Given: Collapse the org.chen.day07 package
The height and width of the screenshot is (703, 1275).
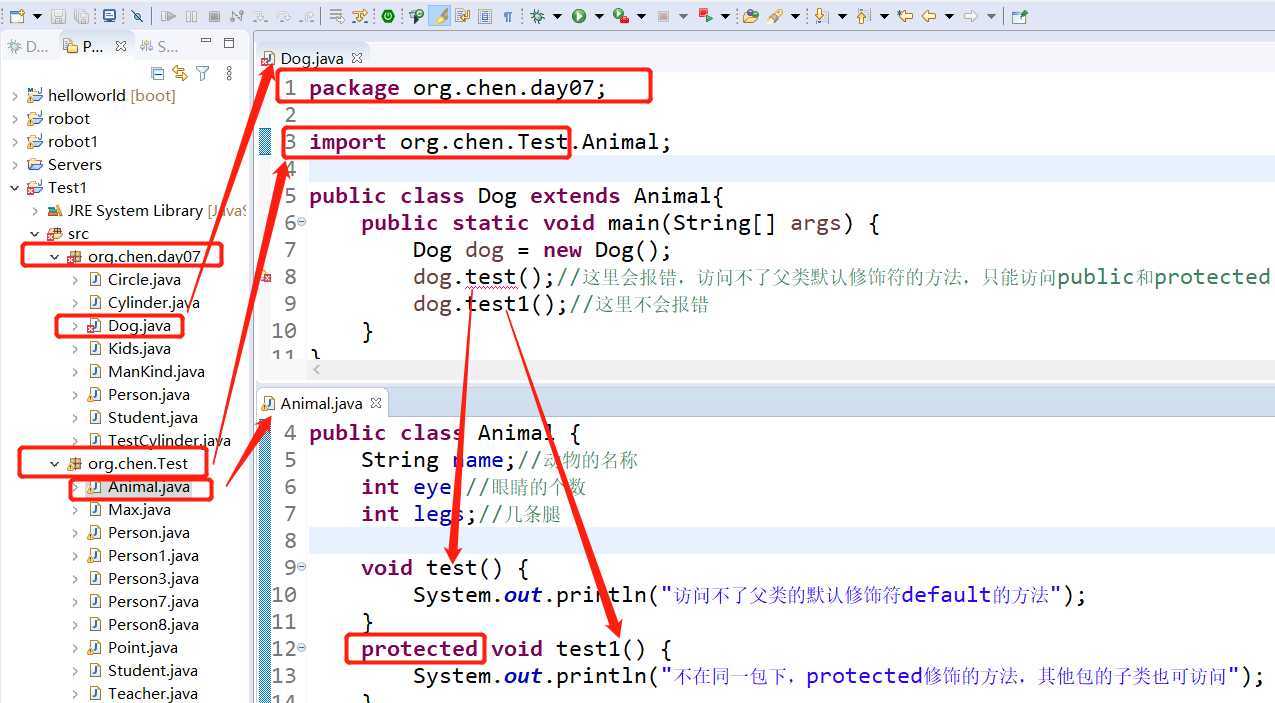Looking at the screenshot, I should click(x=55, y=257).
